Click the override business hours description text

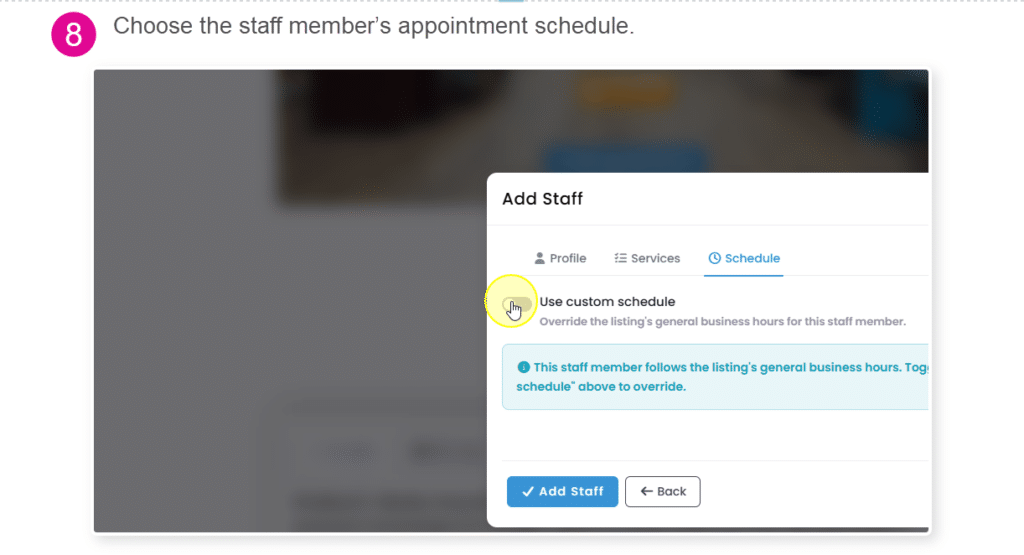722,321
